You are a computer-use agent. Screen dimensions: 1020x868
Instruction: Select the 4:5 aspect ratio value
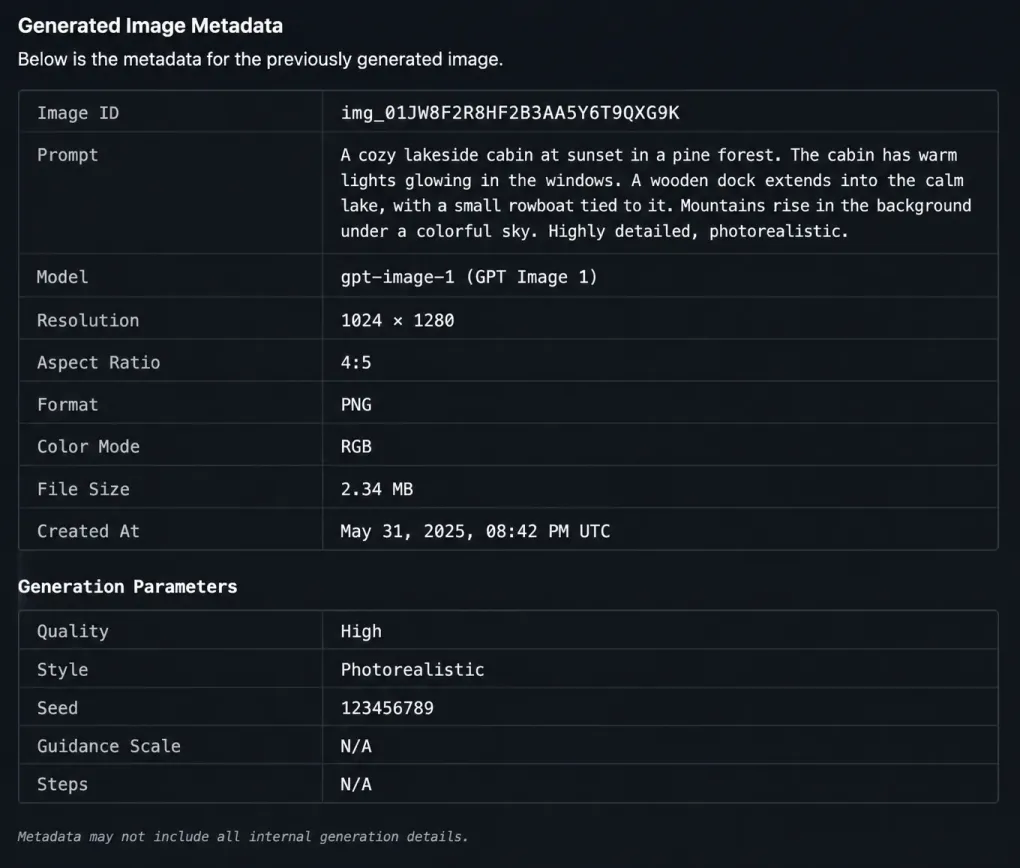point(356,362)
